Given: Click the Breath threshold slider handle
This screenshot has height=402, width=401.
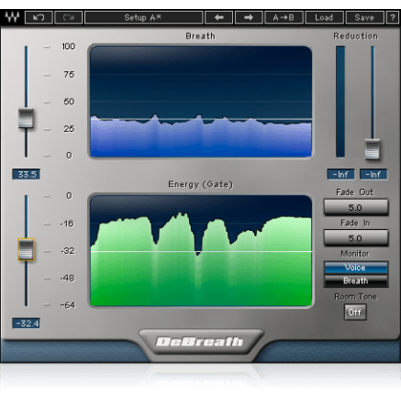Looking at the screenshot, I should coord(26,118).
